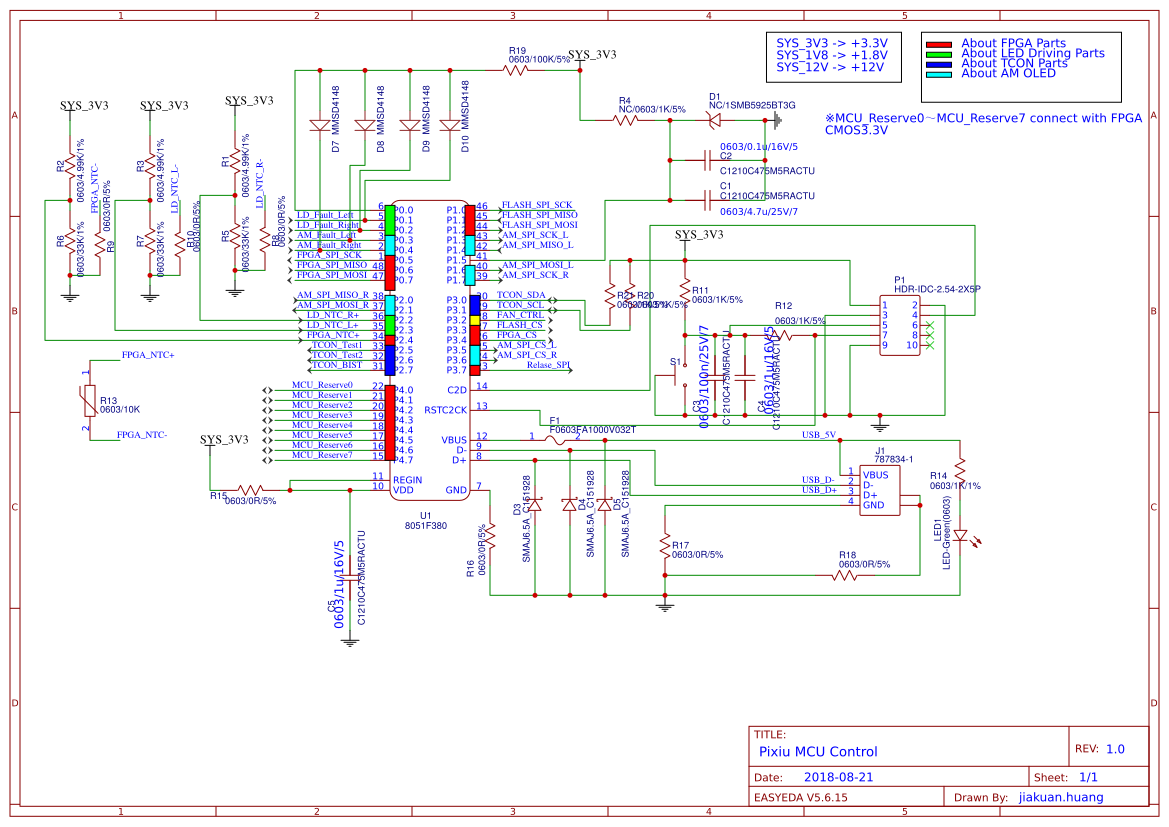Click the R19 resistor symbol
The width and height of the screenshot is (1169, 827).
tap(518, 70)
